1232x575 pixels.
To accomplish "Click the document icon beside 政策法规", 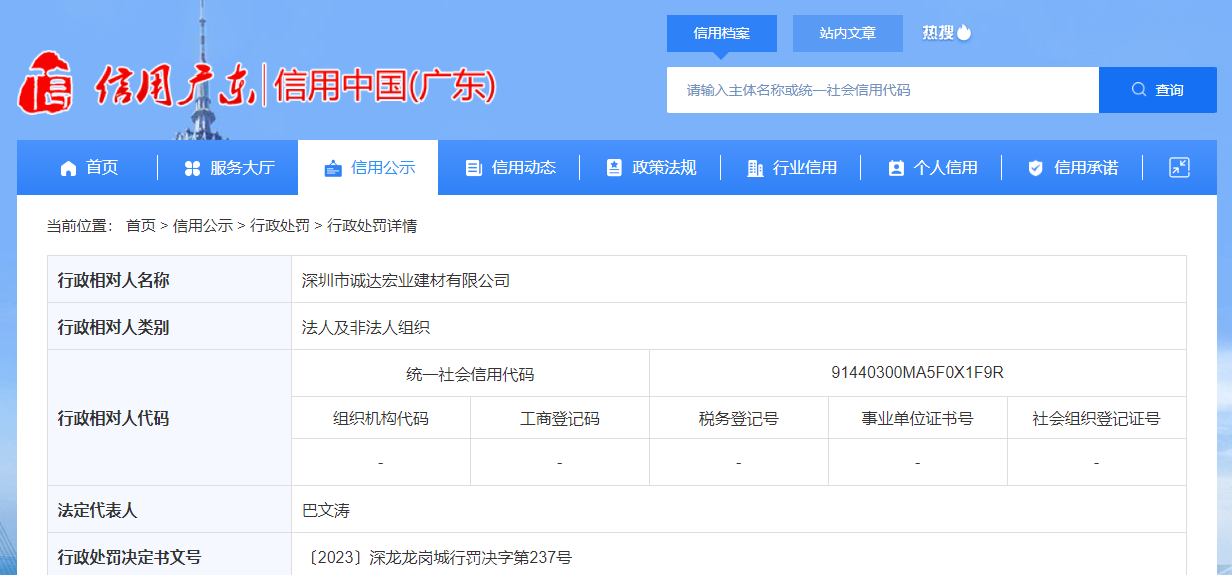I will click(x=614, y=168).
